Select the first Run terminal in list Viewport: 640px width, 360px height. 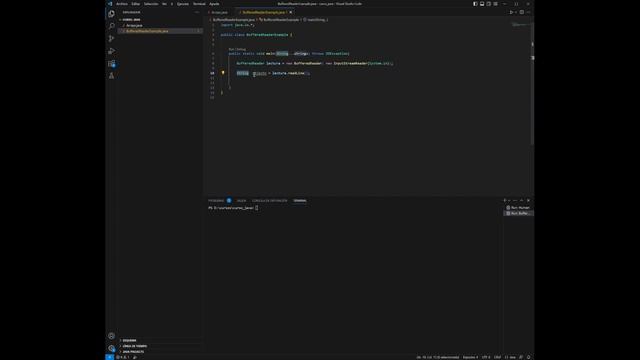[x=518, y=208]
